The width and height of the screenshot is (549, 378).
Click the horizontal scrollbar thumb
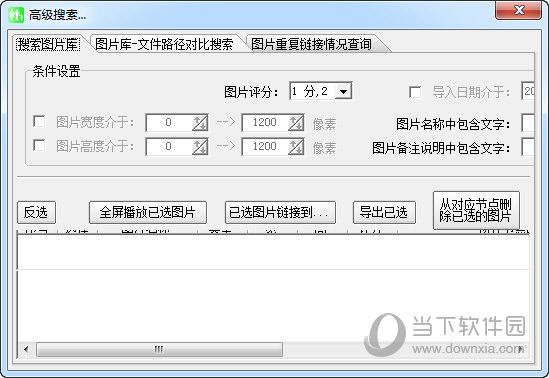coord(159,349)
